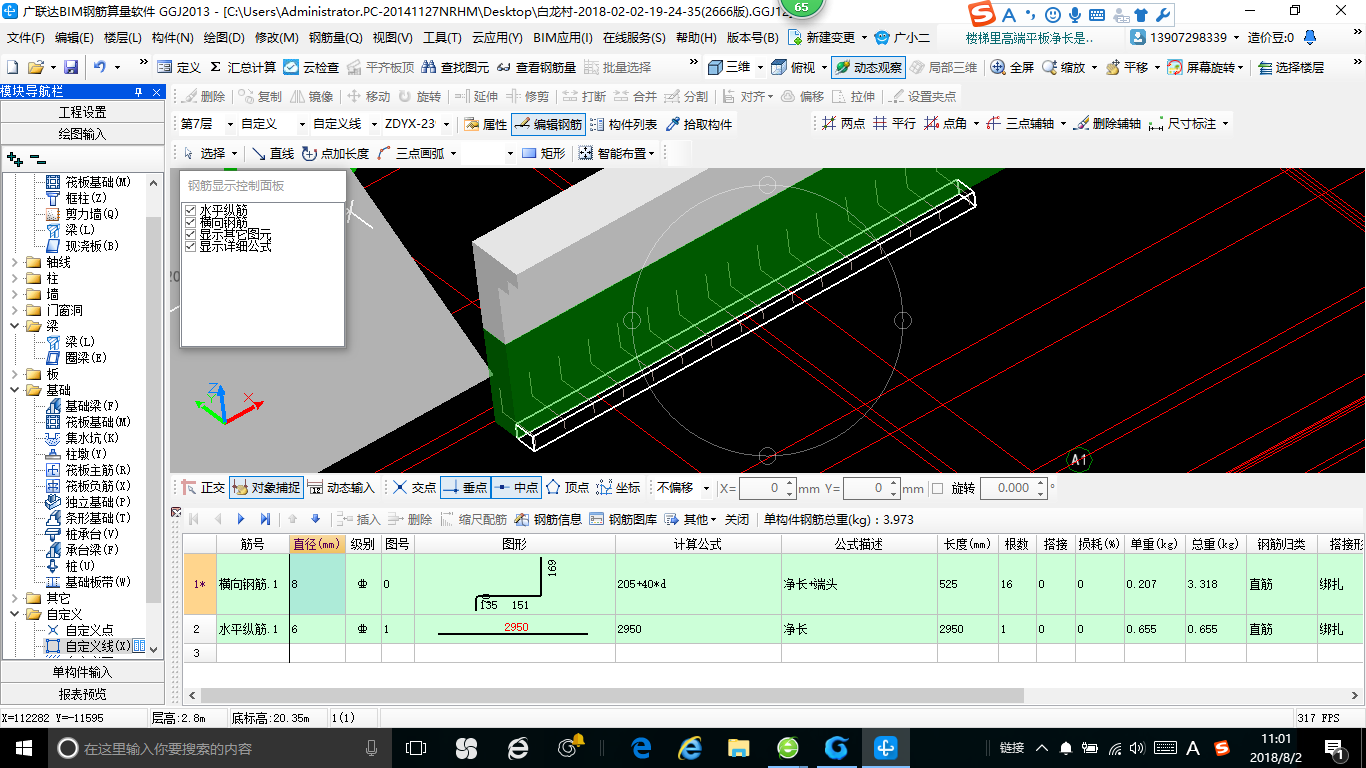Click 全屏 full screen icon
The width and height of the screenshot is (1366, 768).
click(x=1012, y=67)
